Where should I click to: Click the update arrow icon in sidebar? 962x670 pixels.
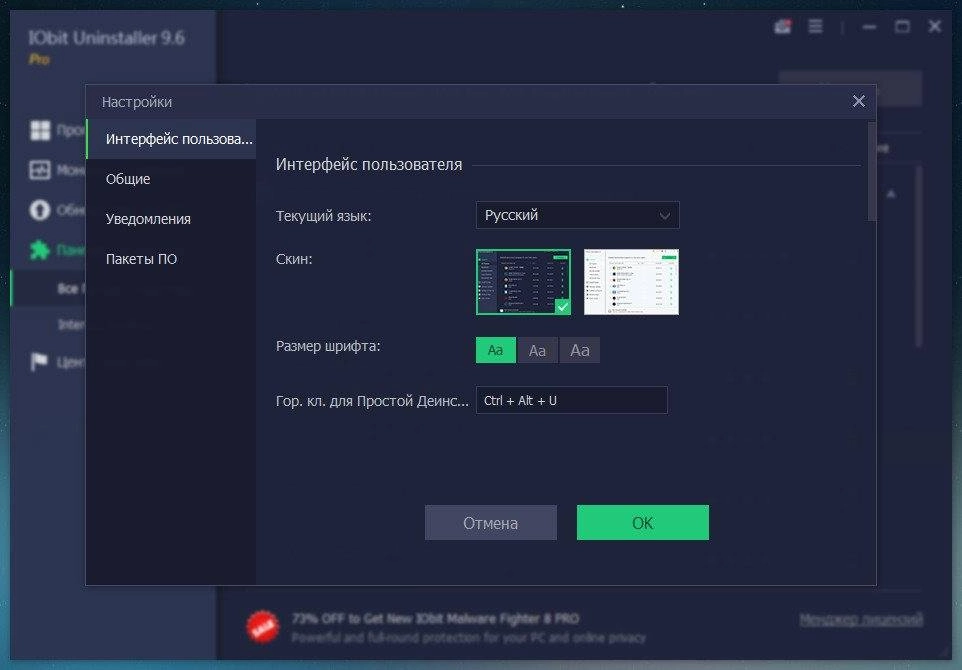[x=40, y=210]
